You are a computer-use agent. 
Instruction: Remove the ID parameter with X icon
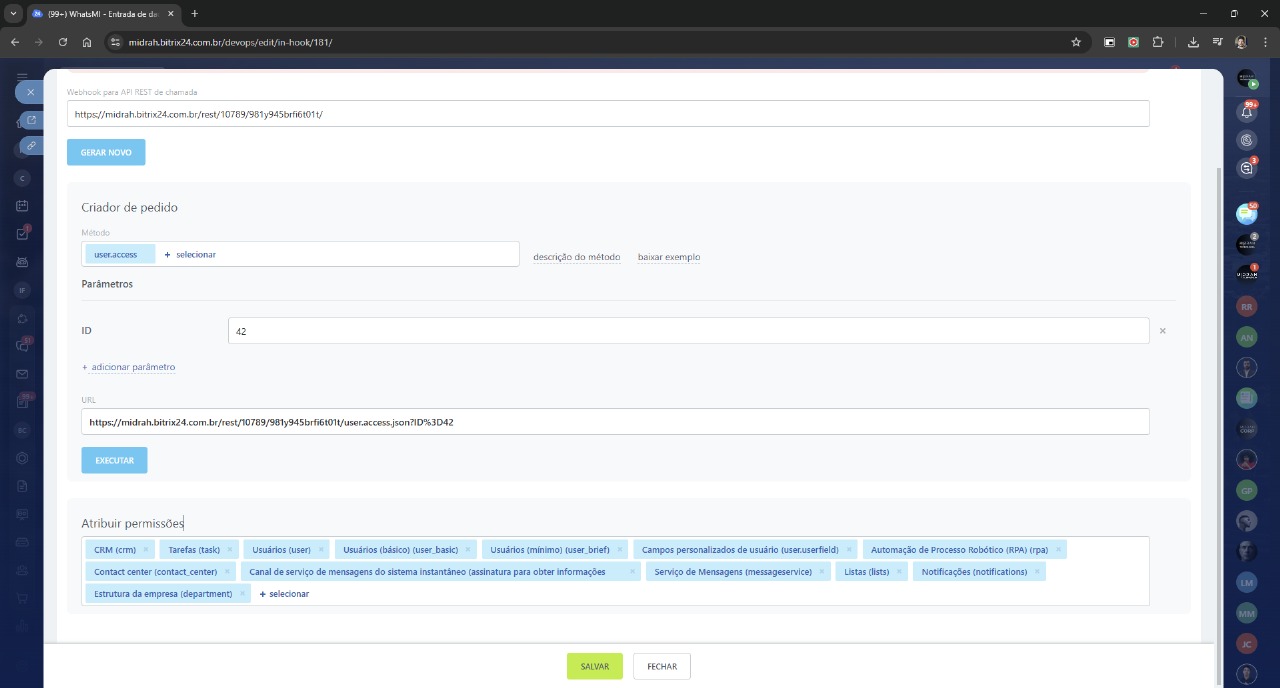click(x=1162, y=330)
